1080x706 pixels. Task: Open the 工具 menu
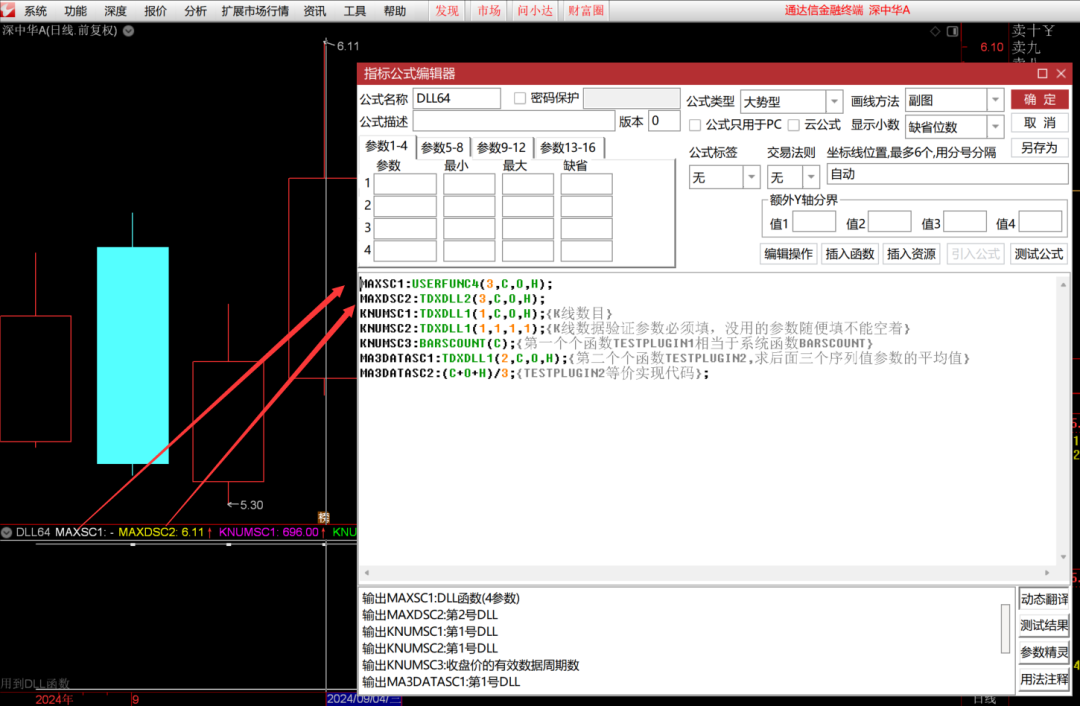tap(355, 10)
